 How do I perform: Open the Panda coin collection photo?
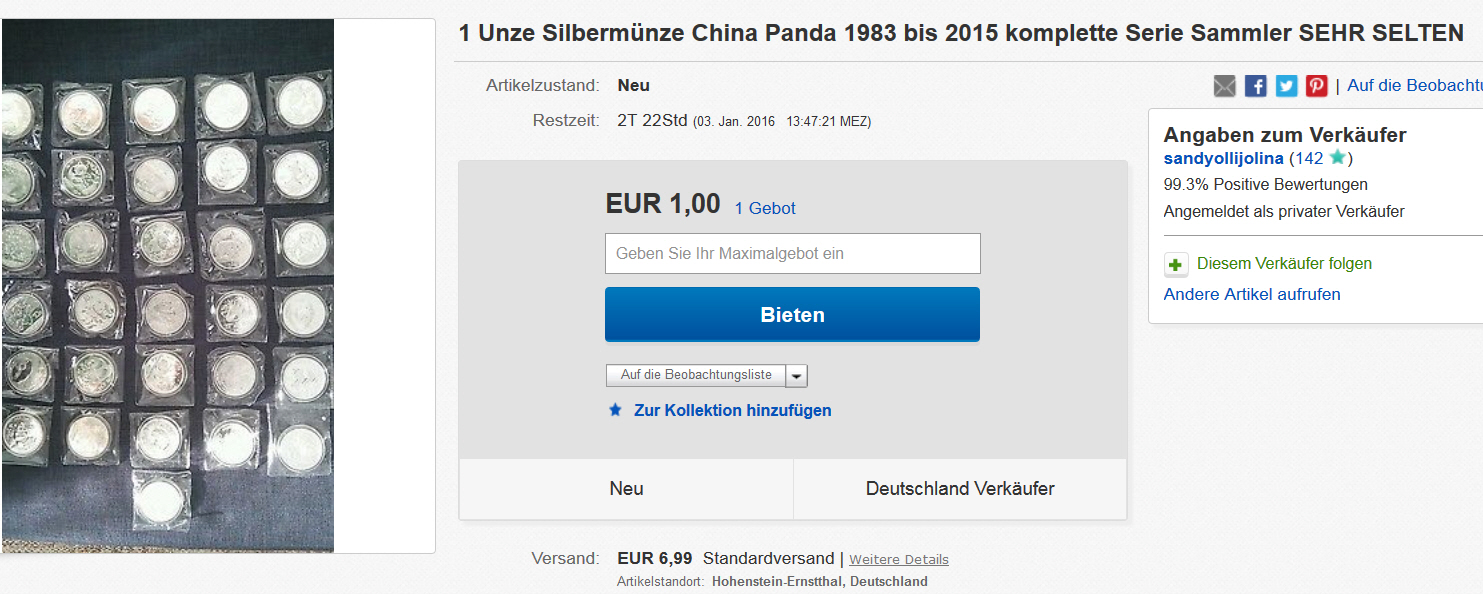tap(168, 285)
